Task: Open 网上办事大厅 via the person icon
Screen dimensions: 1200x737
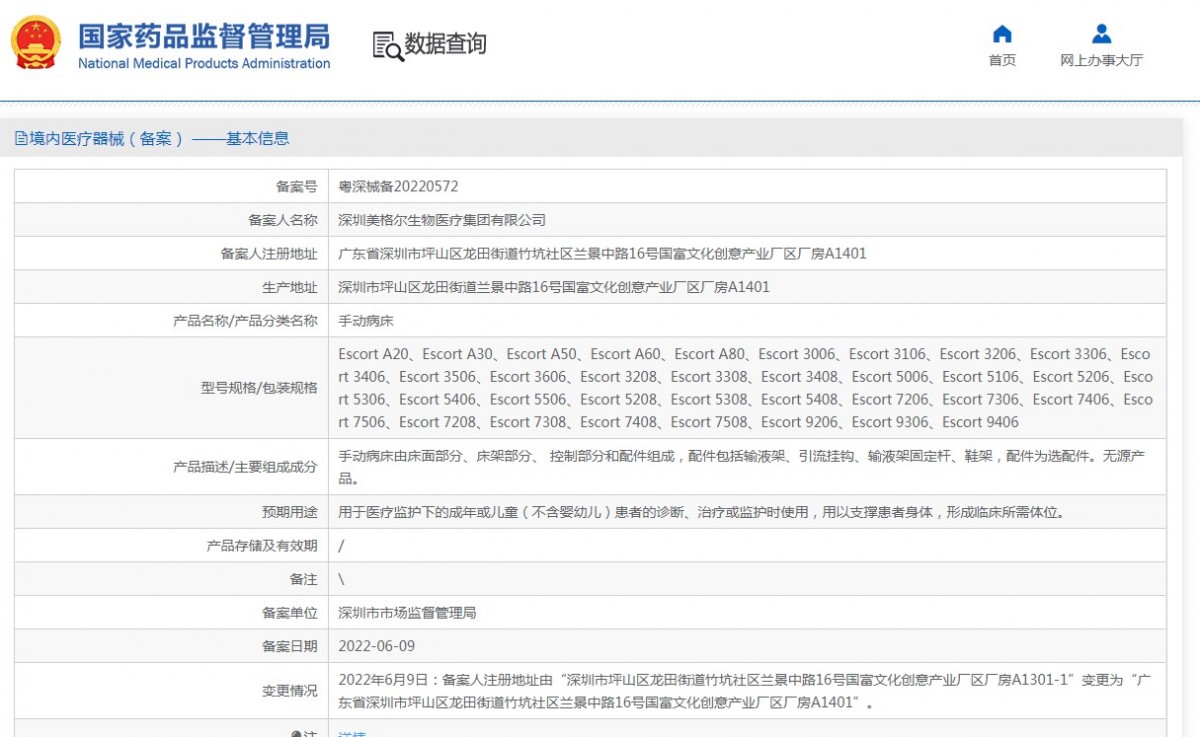Action: point(1101,34)
